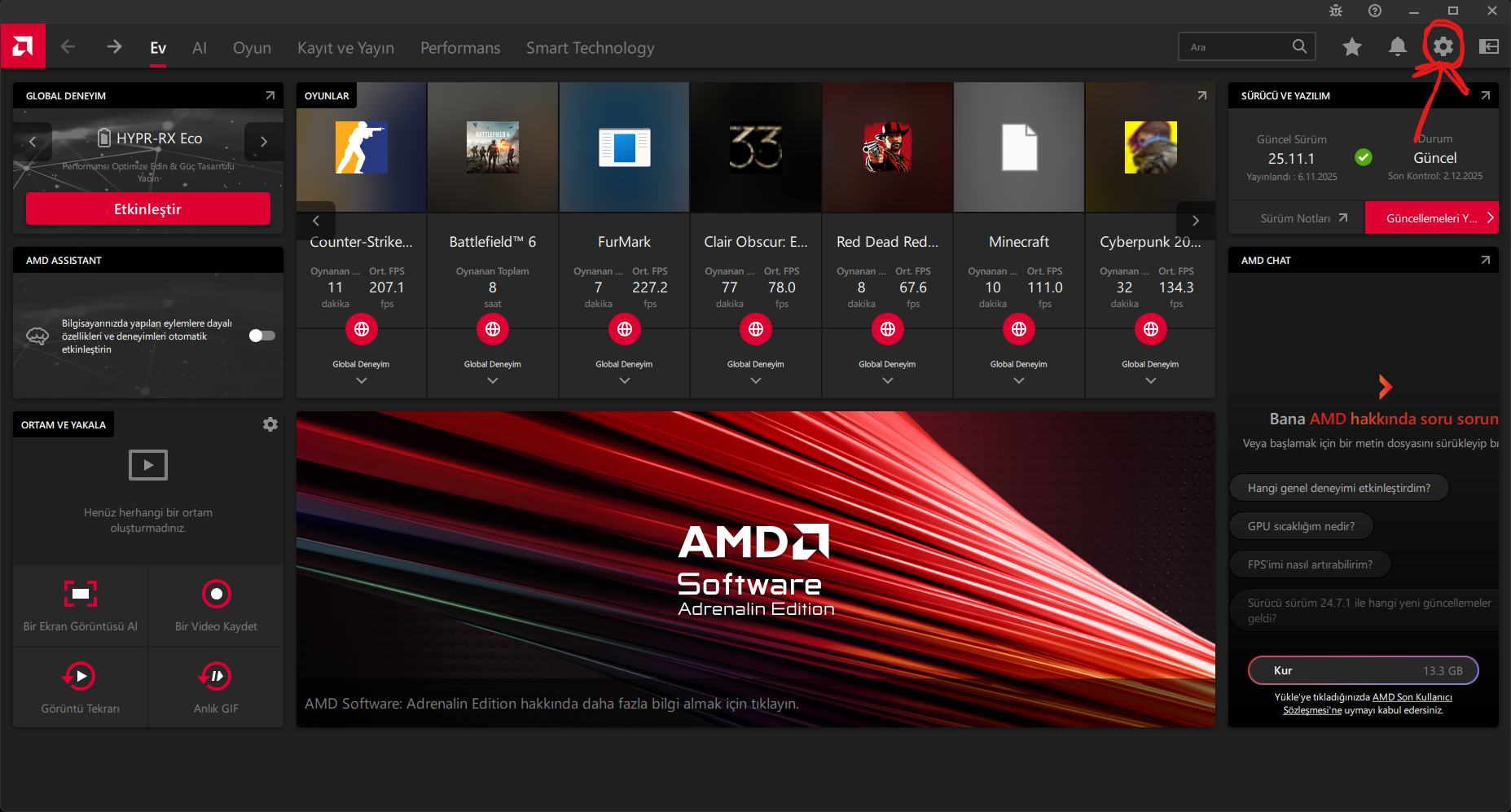
Task: Open the Kayıt ve Yayın tab
Action: [x=346, y=48]
